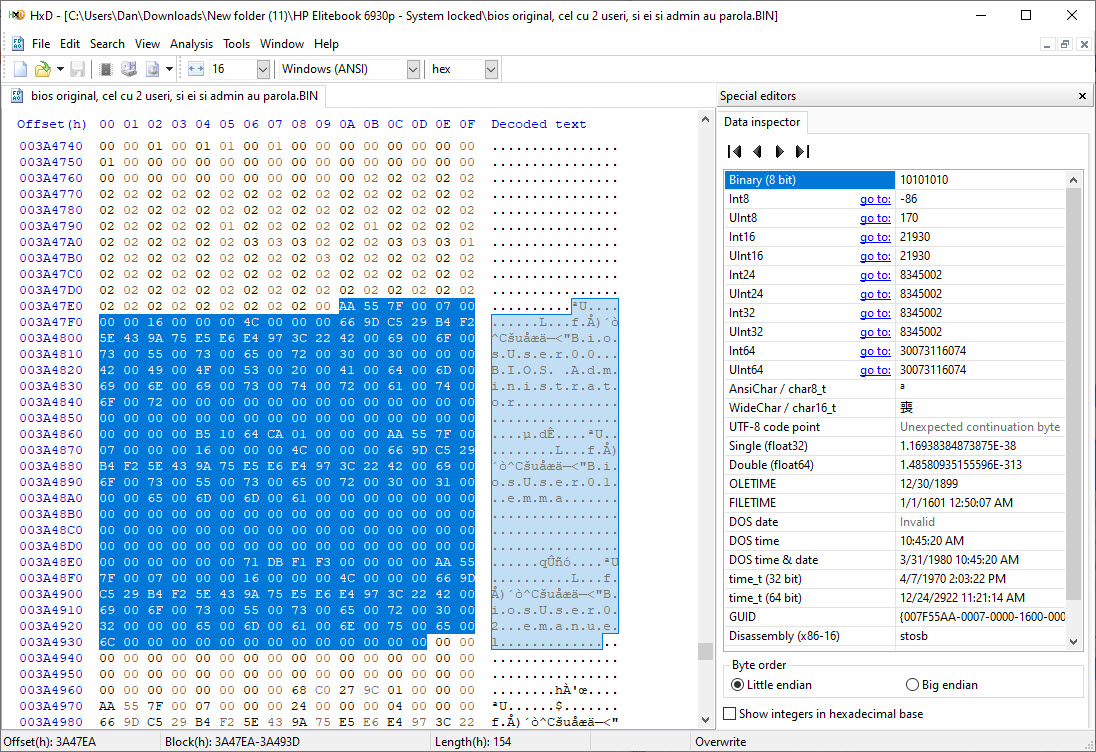Go to next byte in Data inspector
The image size is (1096, 752).
click(779, 152)
